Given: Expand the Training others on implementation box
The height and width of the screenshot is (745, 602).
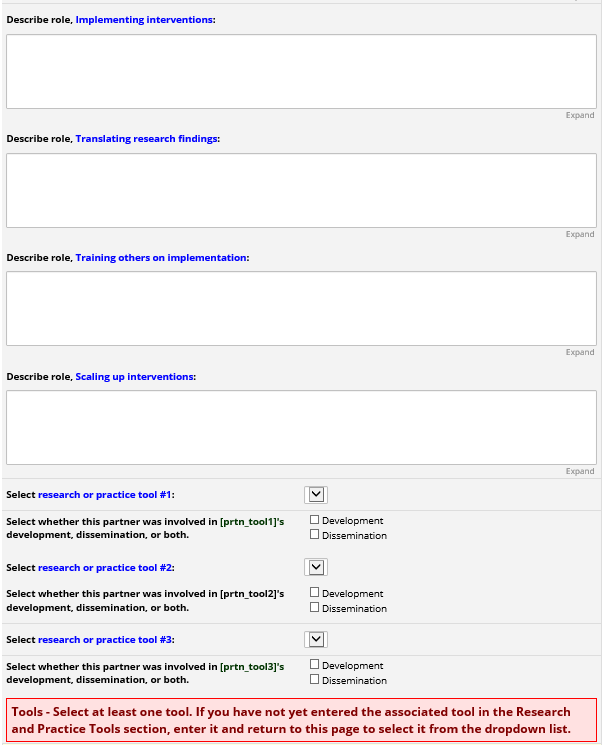Looking at the screenshot, I should point(579,352).
